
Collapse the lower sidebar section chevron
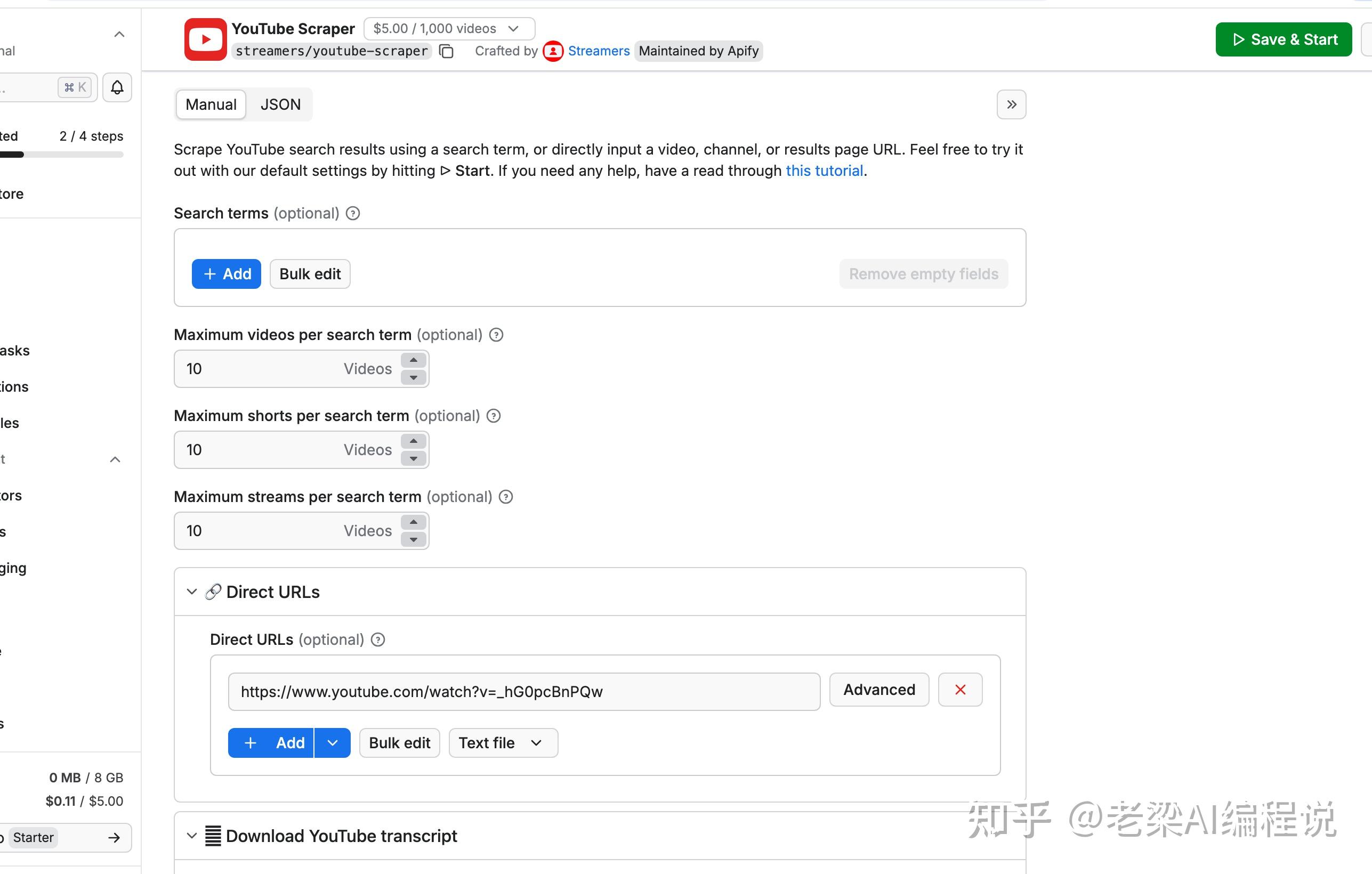pyautogui.click(x=115, y=459)
